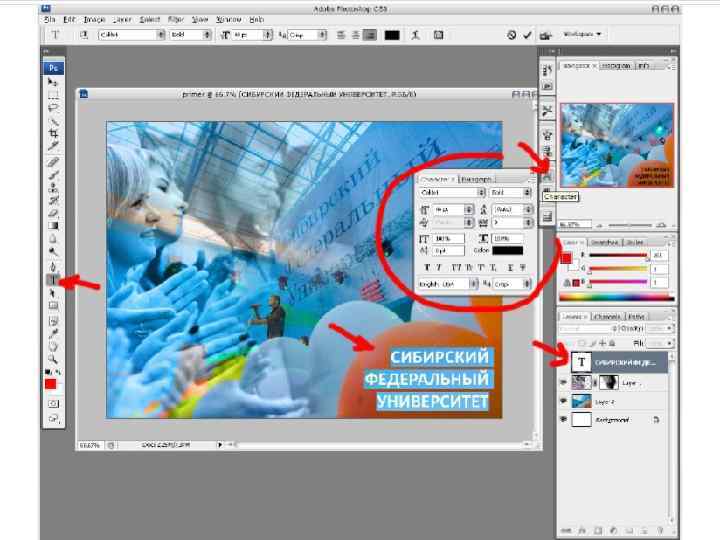The image size is (720, 540).
Task: Toggle Faux Italic in Character panel
Action: click(439, 267)
